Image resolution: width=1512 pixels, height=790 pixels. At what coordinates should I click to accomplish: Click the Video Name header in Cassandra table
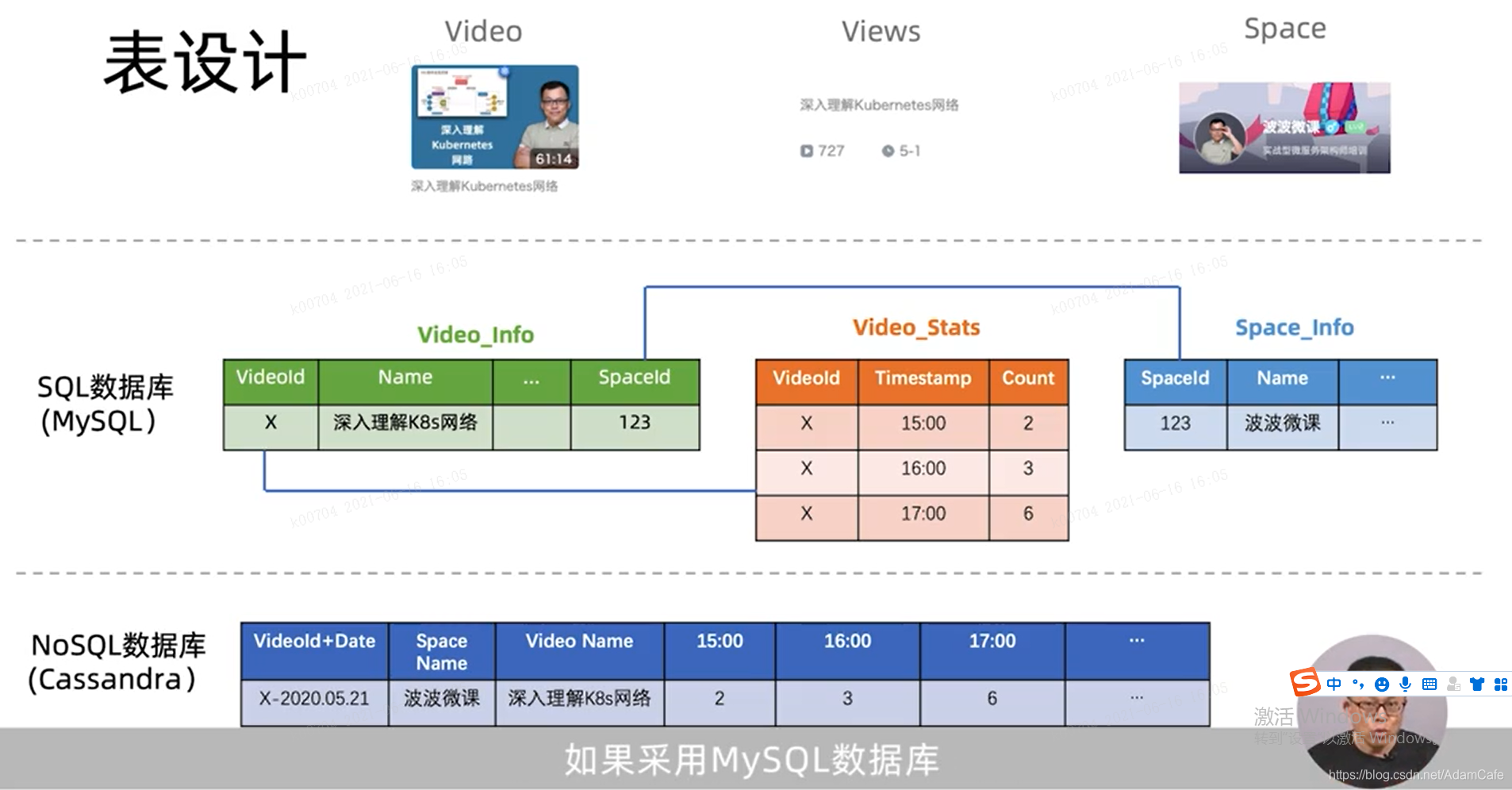[x=579, y=650]
